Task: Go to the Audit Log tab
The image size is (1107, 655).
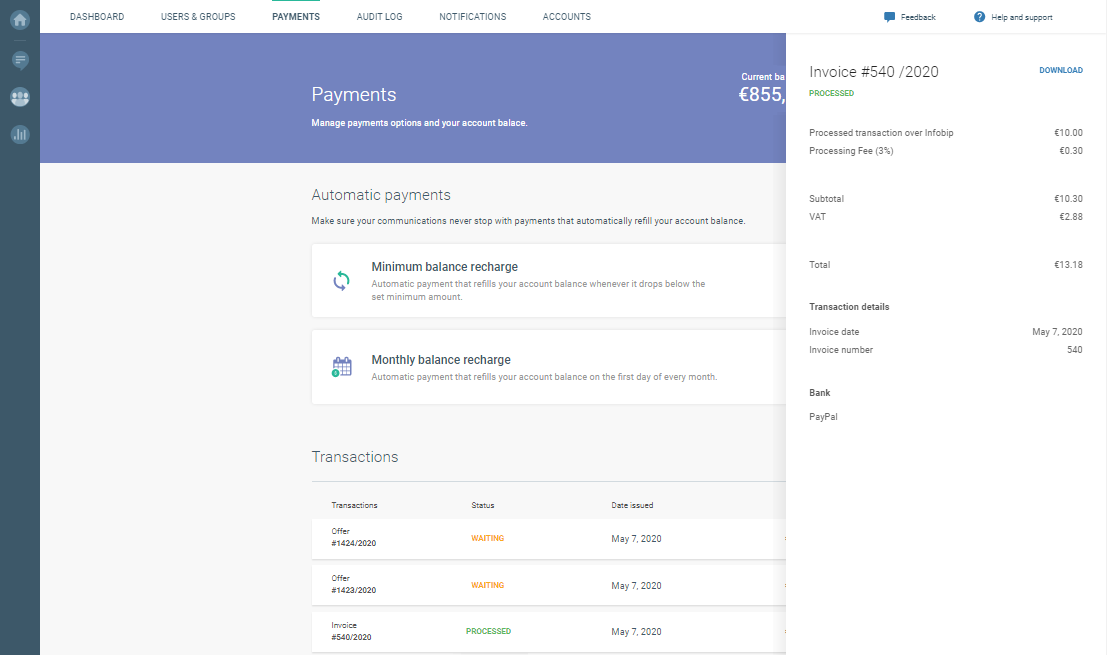Action: [x=379, y=17]
